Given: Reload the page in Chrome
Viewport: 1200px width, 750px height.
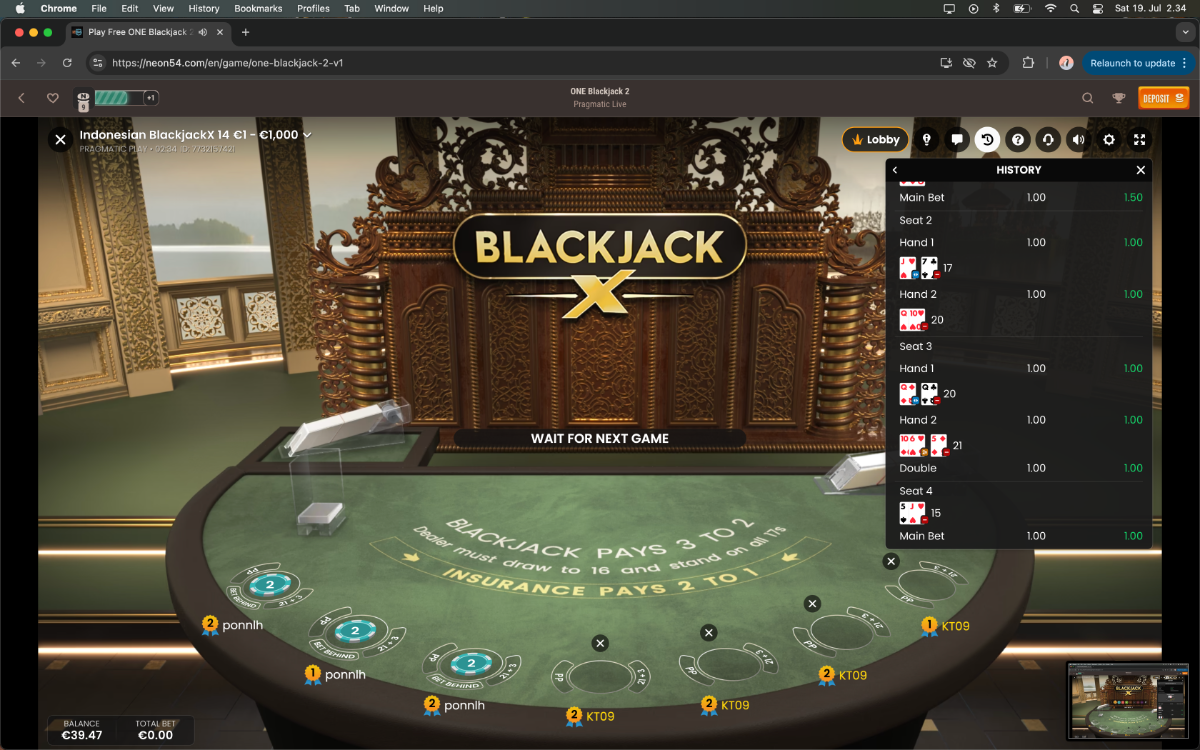Looking at the screenshot, I should (67, 62).
